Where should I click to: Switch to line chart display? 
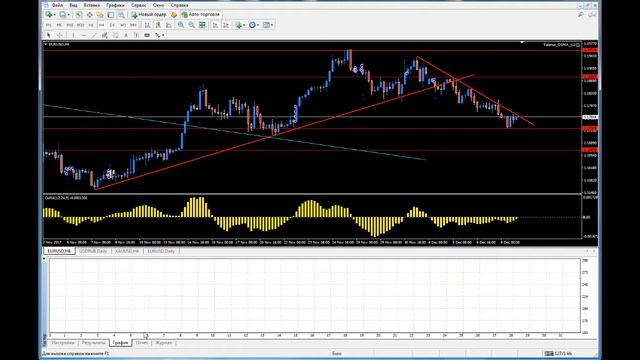coord(169,25)
